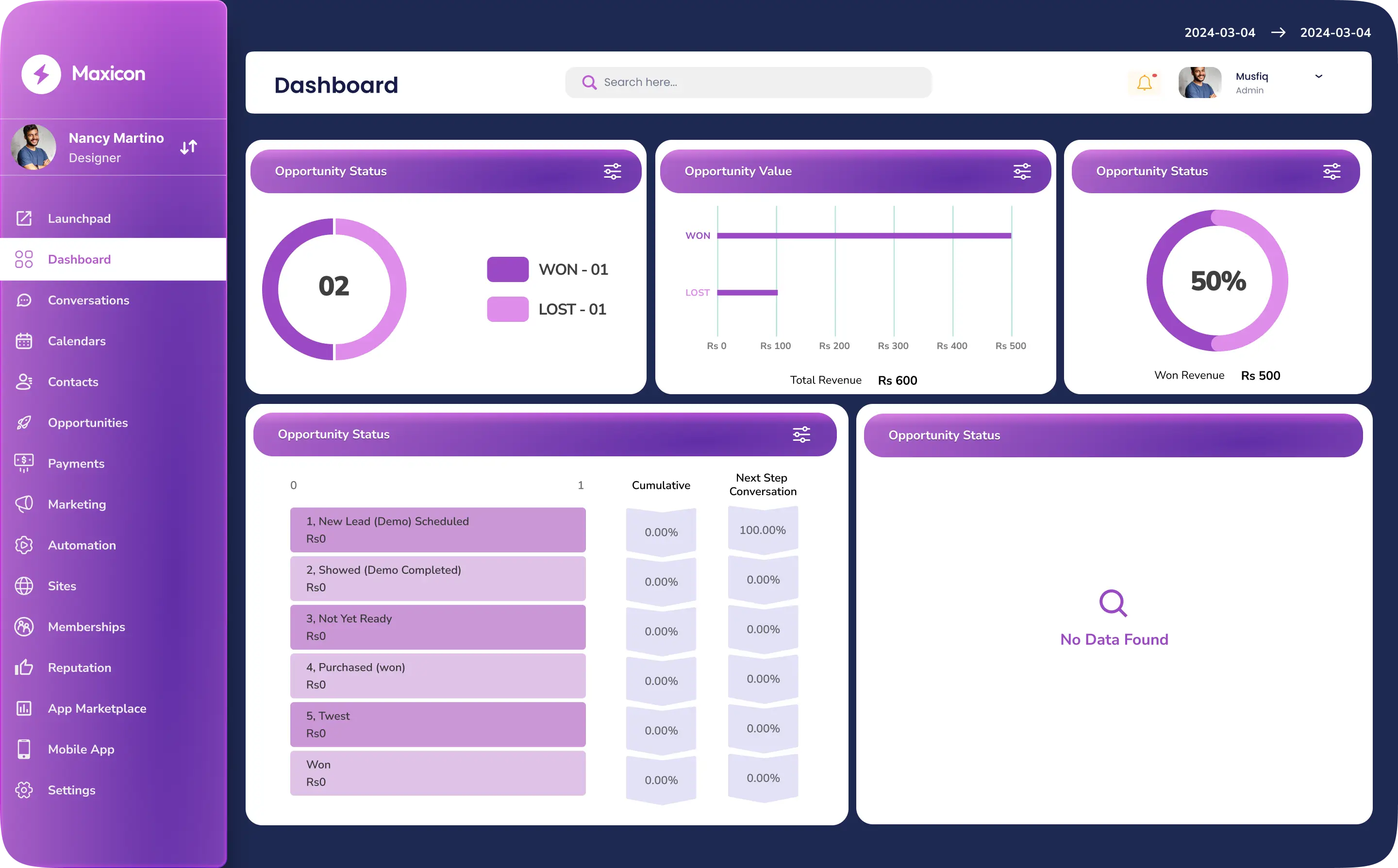Open the Opportunities menu item

(x=88, y=422)
